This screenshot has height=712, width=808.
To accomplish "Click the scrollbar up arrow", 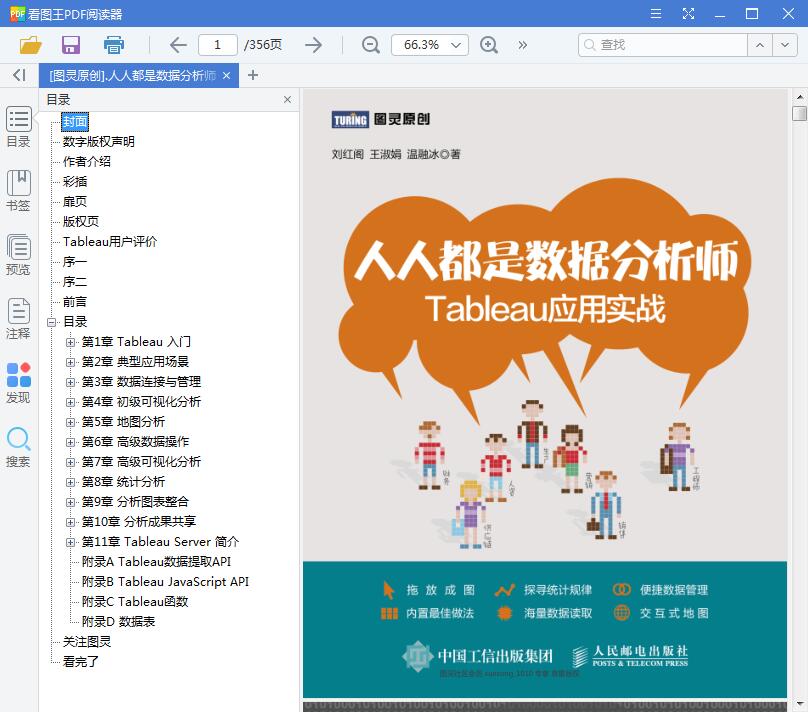I will point(799,96).
